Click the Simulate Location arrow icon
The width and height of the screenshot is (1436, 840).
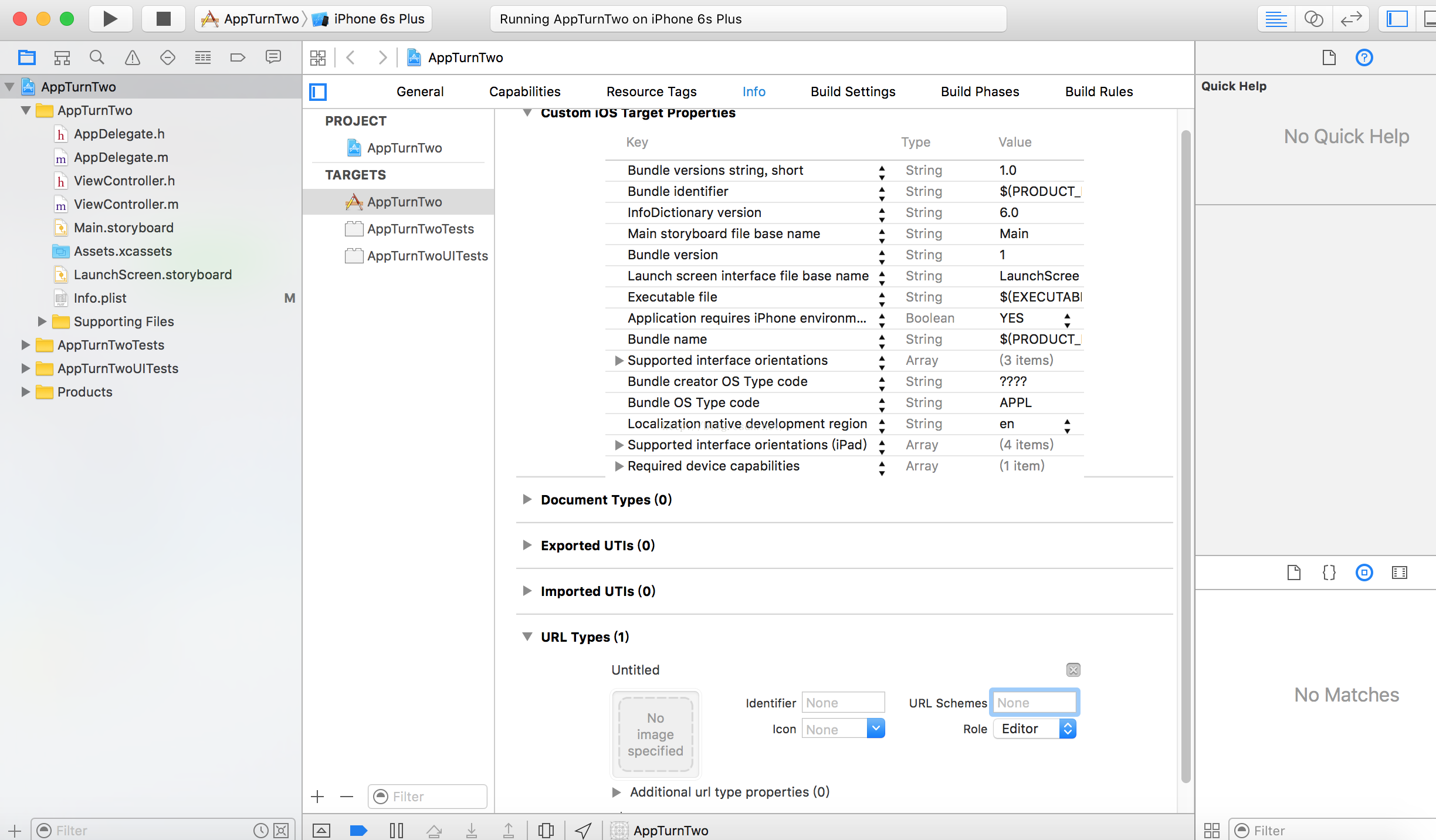tap(583, 830)
